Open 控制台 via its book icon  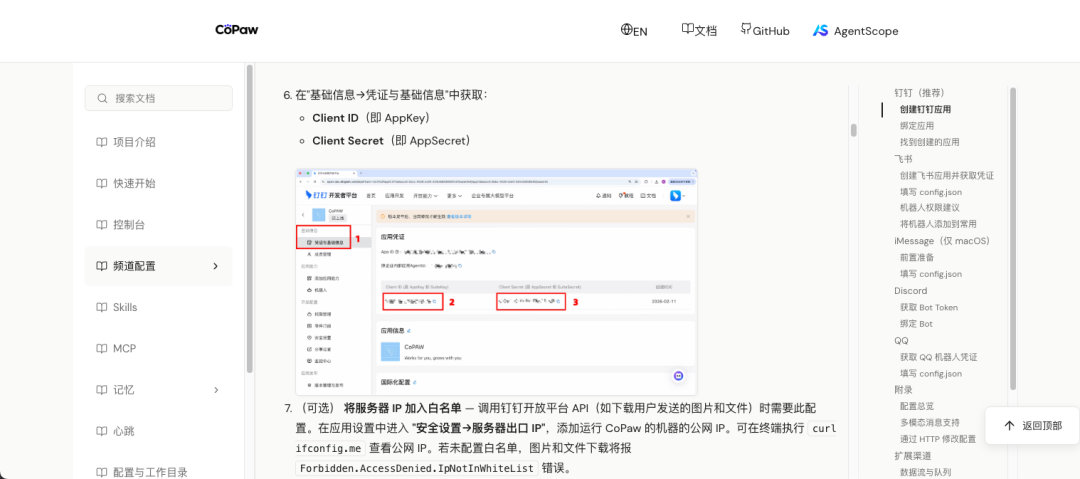point(101,225)
